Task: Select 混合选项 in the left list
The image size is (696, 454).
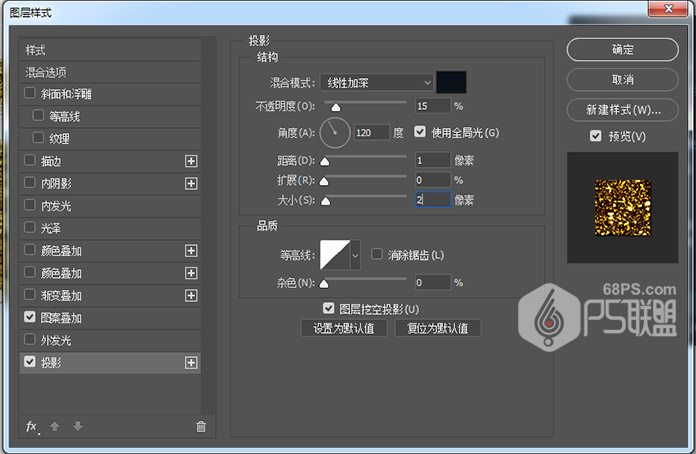Action: click(110, 72)
